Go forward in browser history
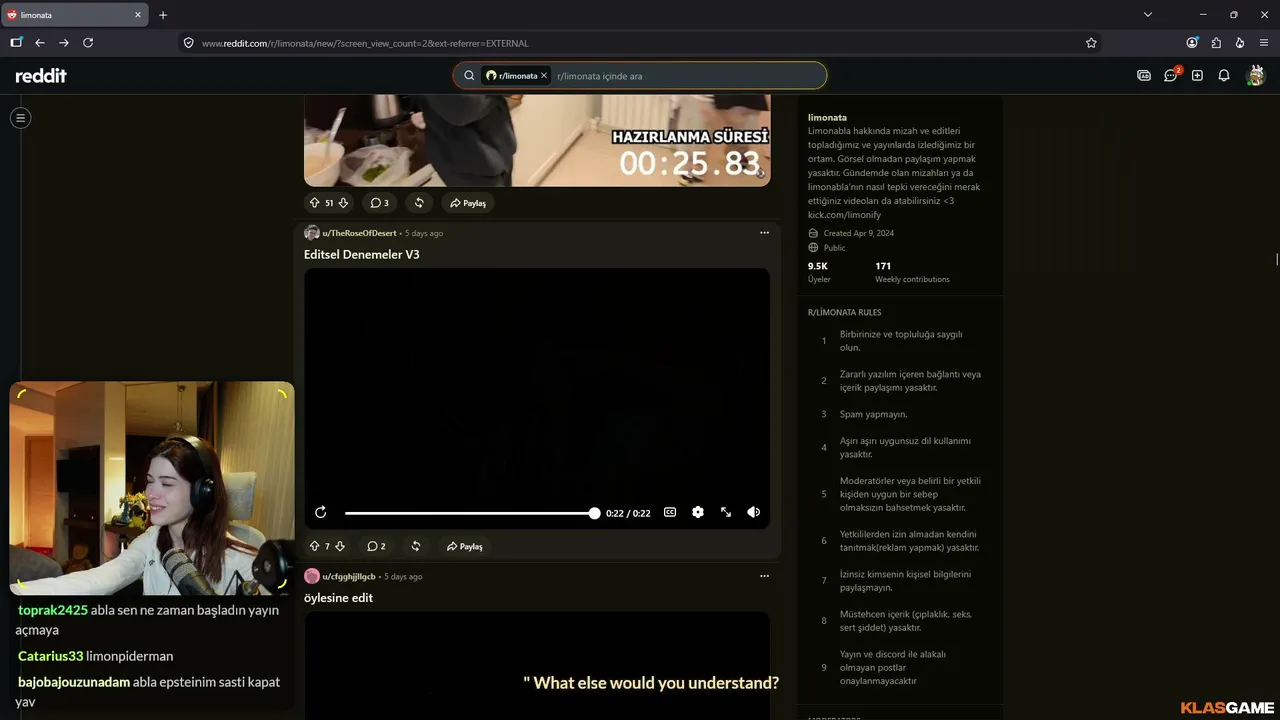The height and width of the screenshot is (720, 1280). click(x=64, y=43)
